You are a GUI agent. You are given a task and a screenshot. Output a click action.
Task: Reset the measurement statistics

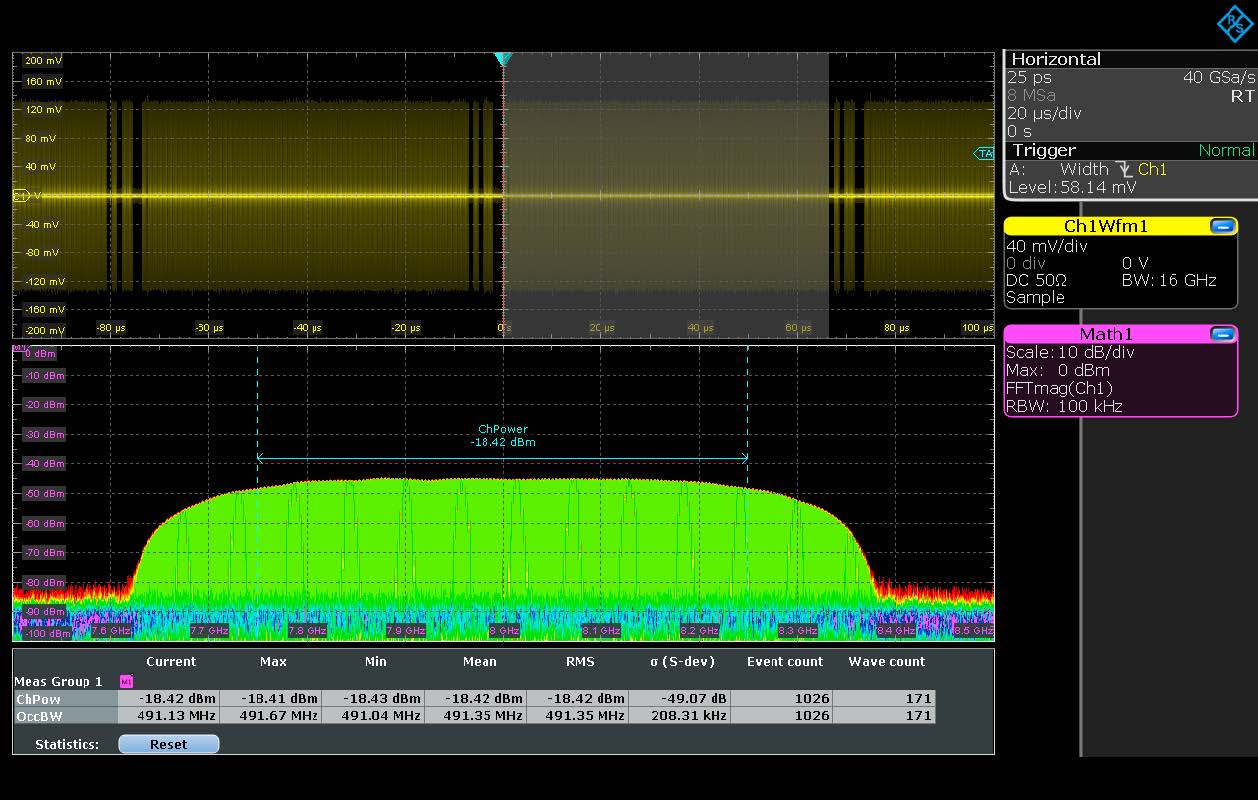coord(168,744)
